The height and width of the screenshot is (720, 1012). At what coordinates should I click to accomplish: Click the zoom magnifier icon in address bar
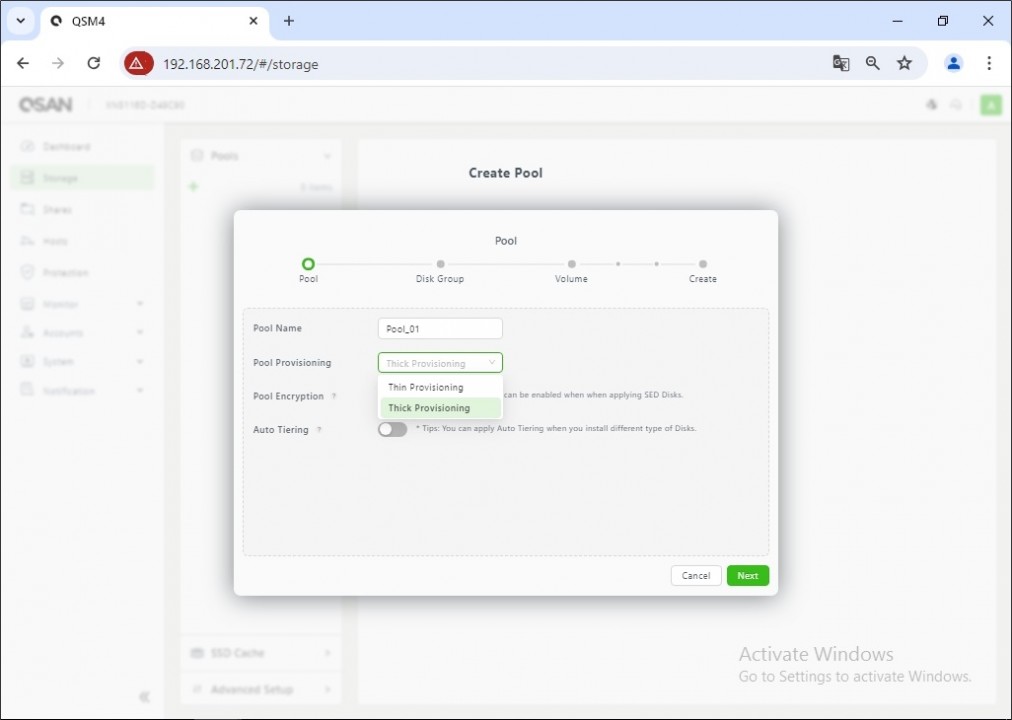click(x=873, y=63)
